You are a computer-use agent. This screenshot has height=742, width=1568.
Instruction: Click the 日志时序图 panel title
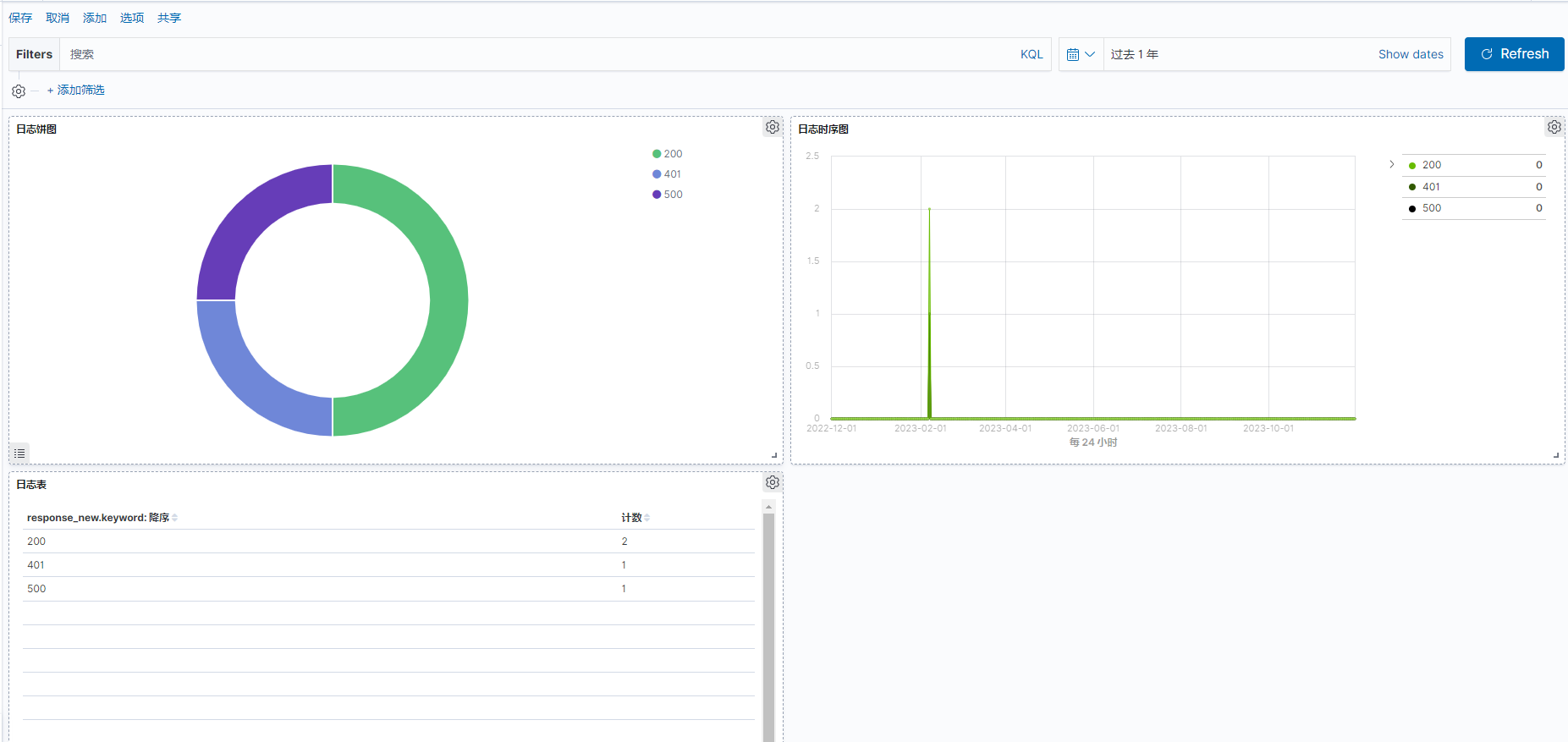[823, 129]
